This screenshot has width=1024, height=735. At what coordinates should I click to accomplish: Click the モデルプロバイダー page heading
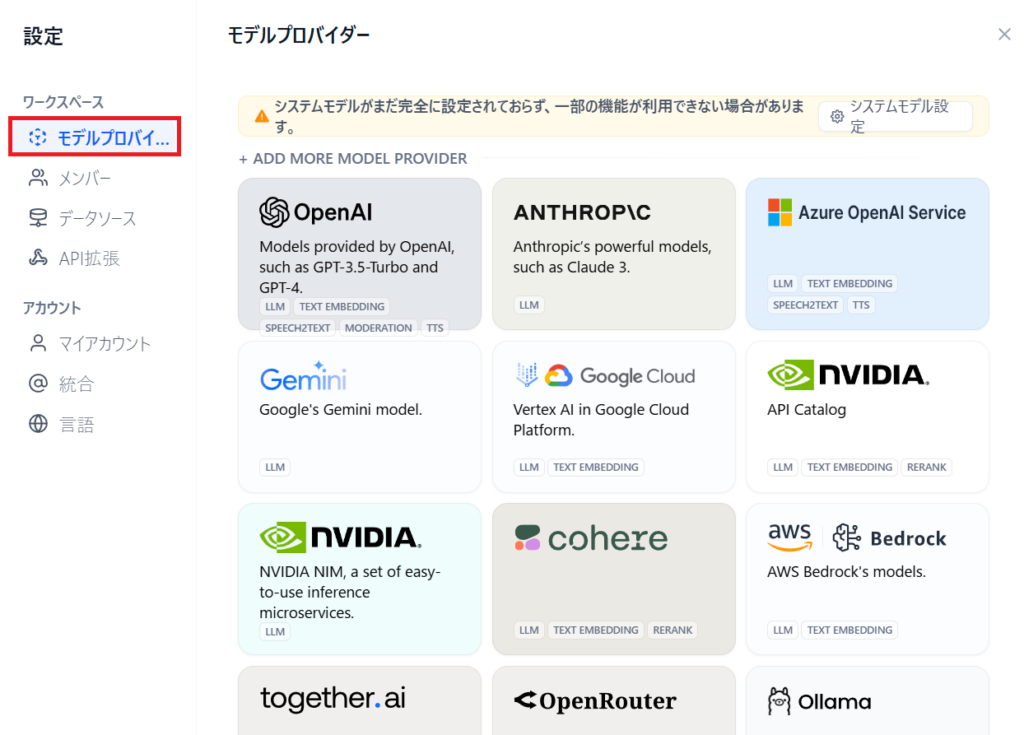click(x=298, y=35)
